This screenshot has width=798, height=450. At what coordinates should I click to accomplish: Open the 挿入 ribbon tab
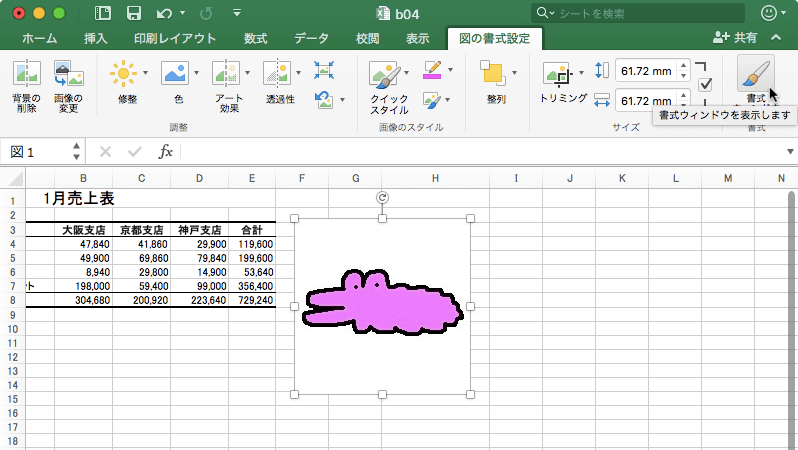pos(96,38)
